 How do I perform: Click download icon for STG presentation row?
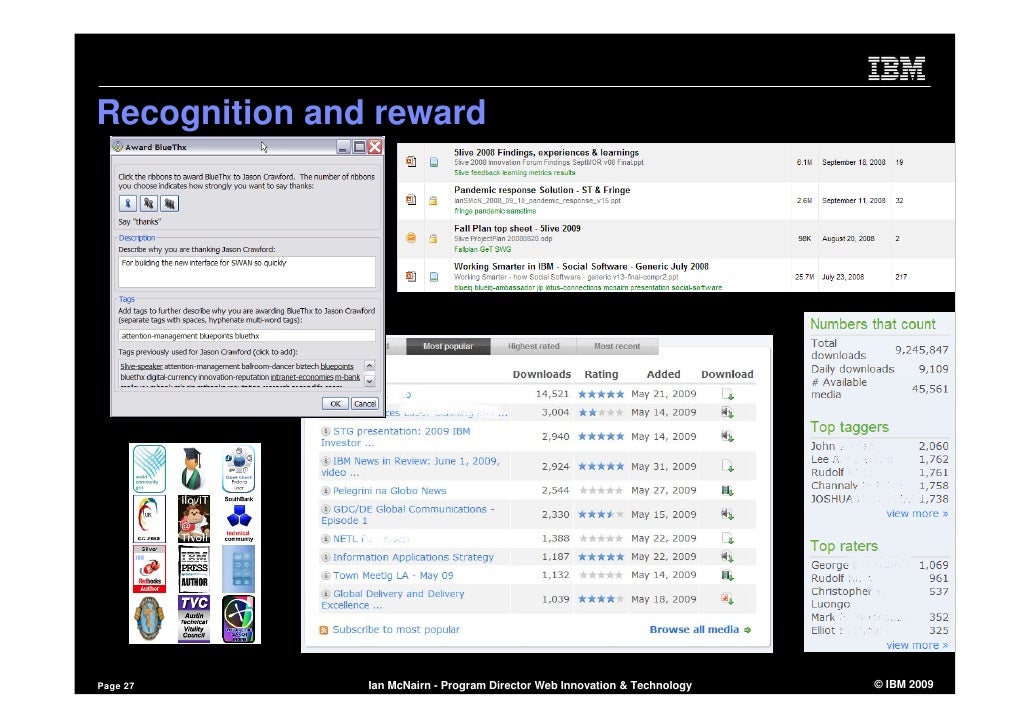point(727,436)
